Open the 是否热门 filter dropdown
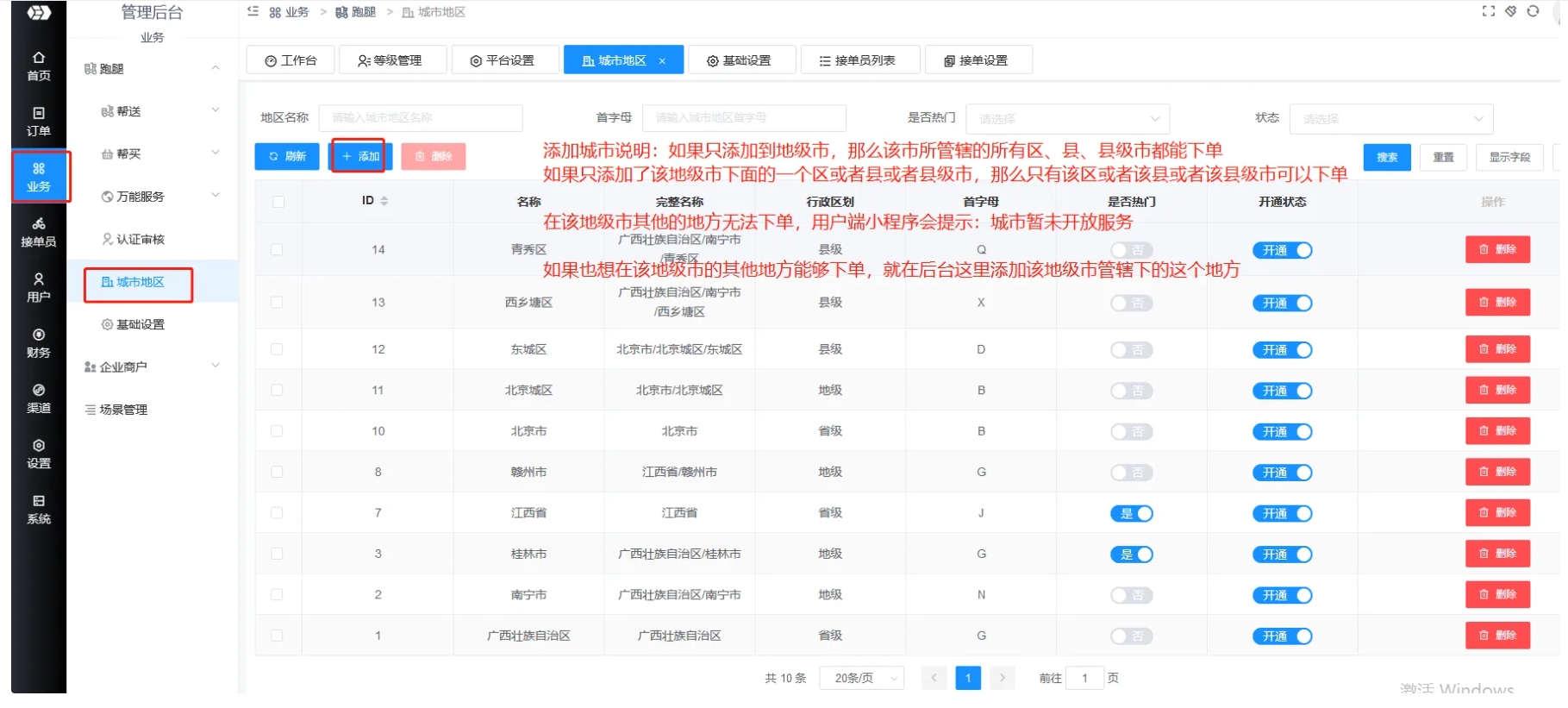This screenshot has width=1568, height=708. coord(1067,118)
